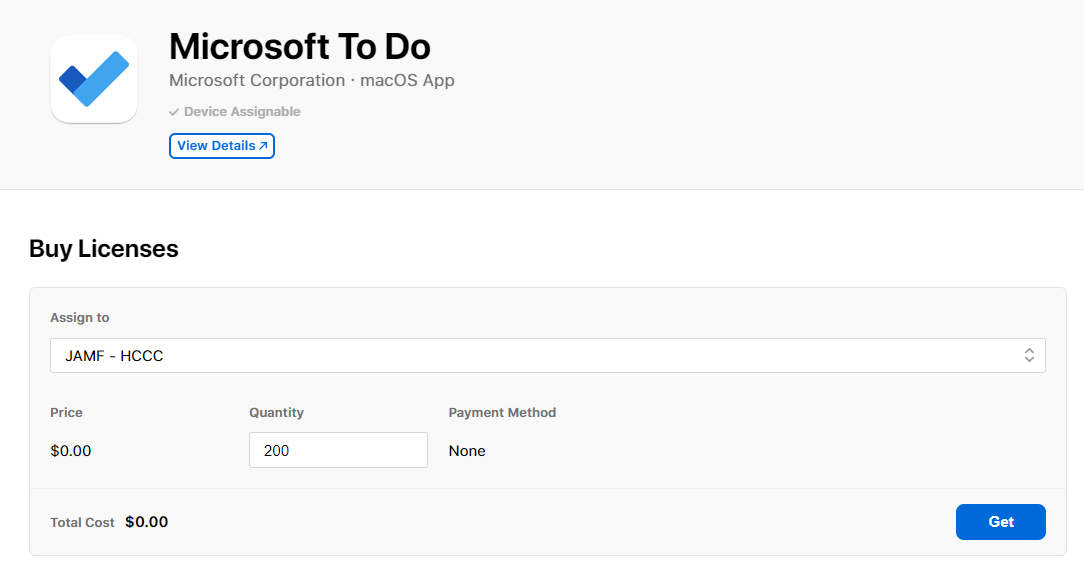Open View Details link
This screenshot has height=580, width=1084.
tap(222, 146)
